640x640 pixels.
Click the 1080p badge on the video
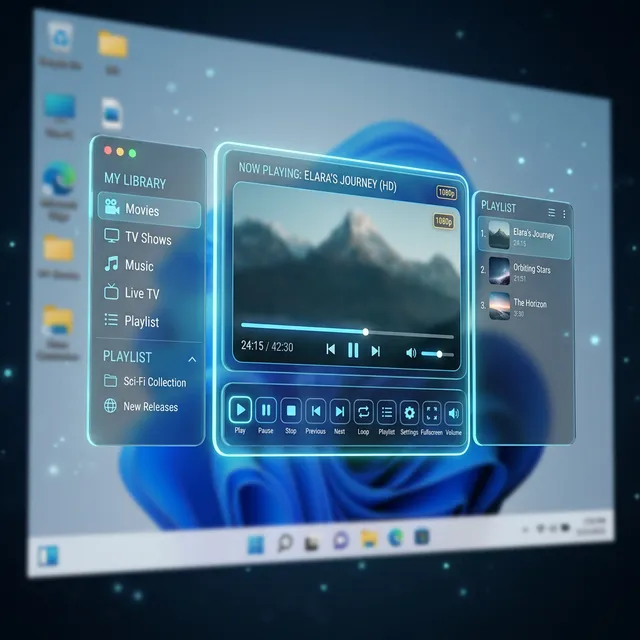coord(444,221)
